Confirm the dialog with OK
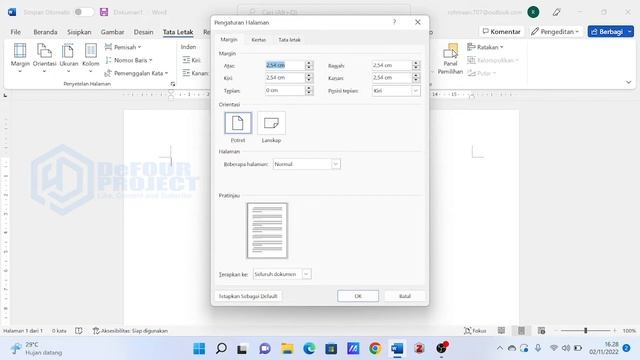The image size is (640, 360). (358, 296)
